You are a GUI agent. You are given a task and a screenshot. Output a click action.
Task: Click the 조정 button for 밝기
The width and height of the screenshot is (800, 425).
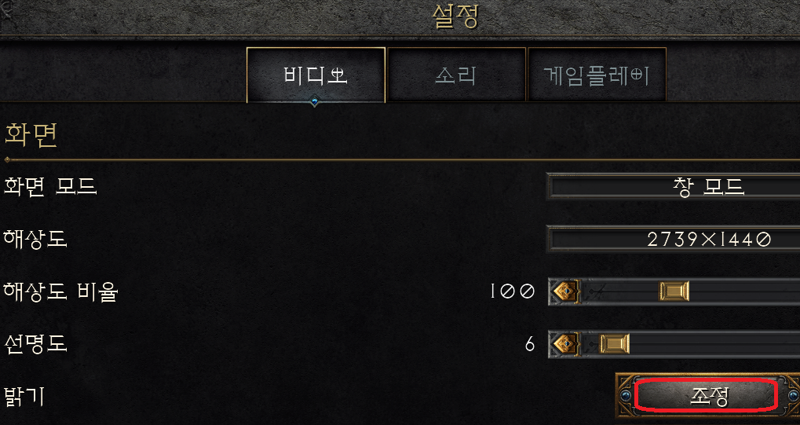click(x=709, y=396)
